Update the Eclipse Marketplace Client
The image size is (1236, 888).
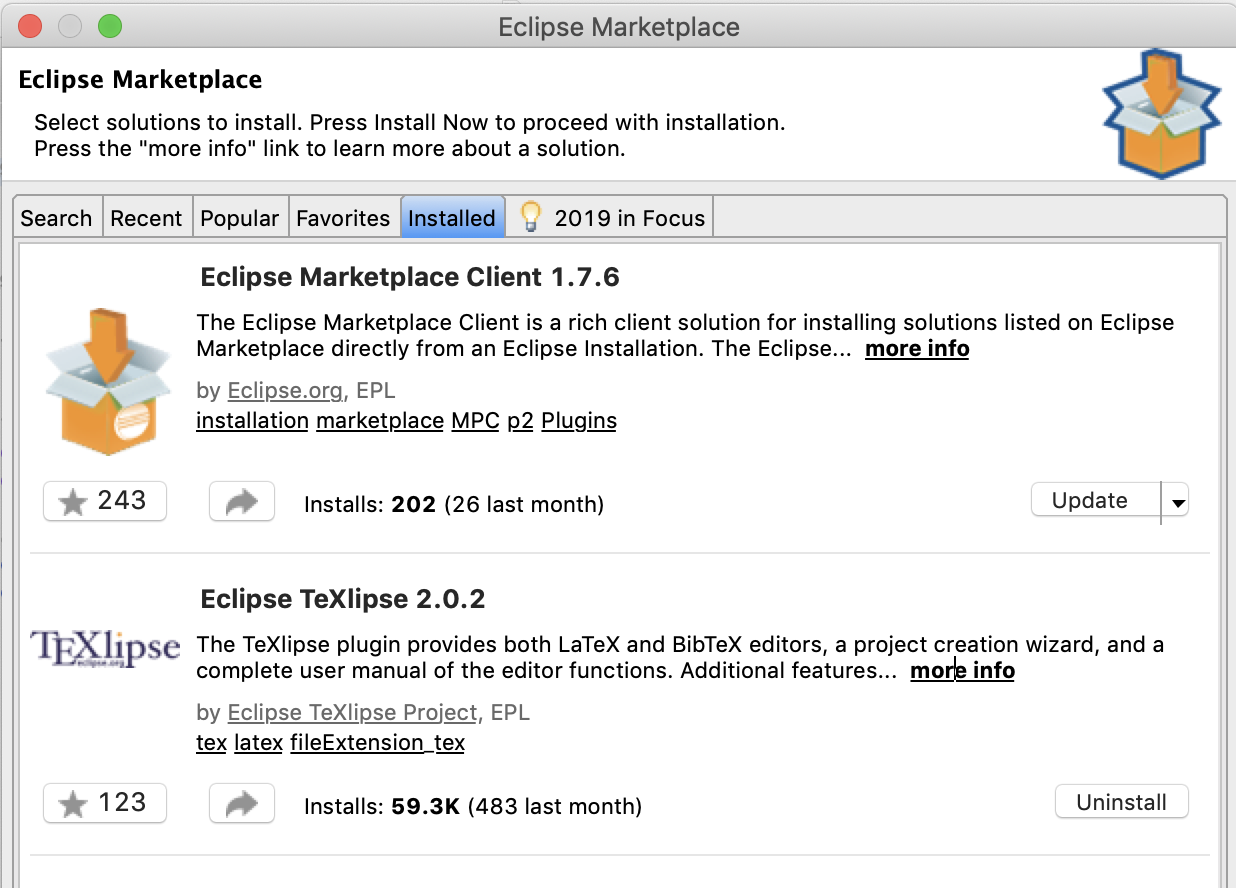click(x=1095, y=501)
